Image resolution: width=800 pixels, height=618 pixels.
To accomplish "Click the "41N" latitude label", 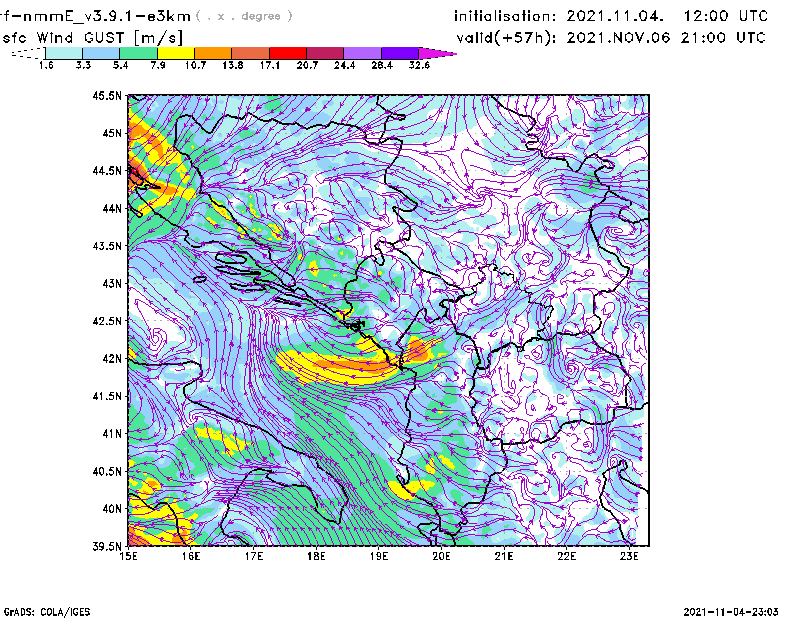I will [x=112, y=433].
